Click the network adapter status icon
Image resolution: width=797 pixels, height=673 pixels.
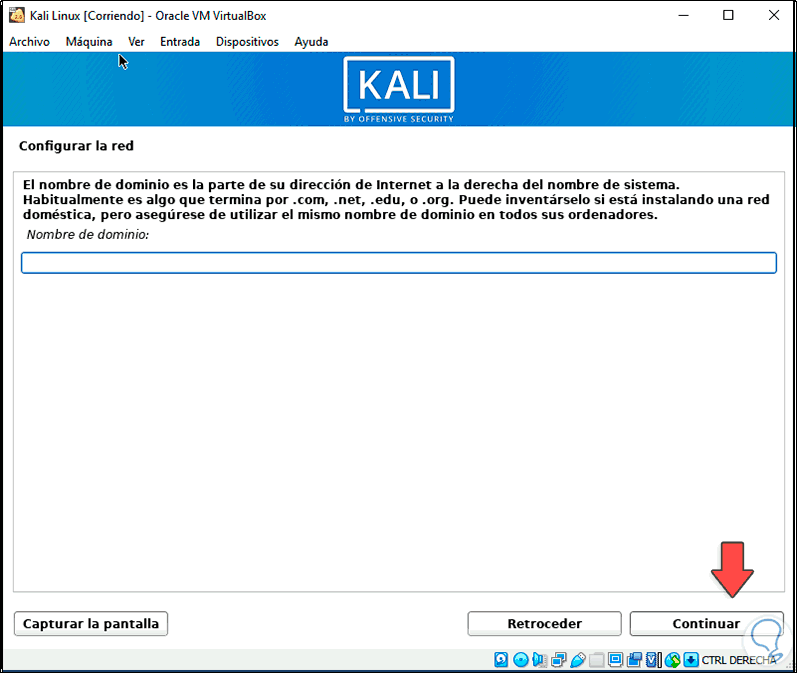[559, 660]
